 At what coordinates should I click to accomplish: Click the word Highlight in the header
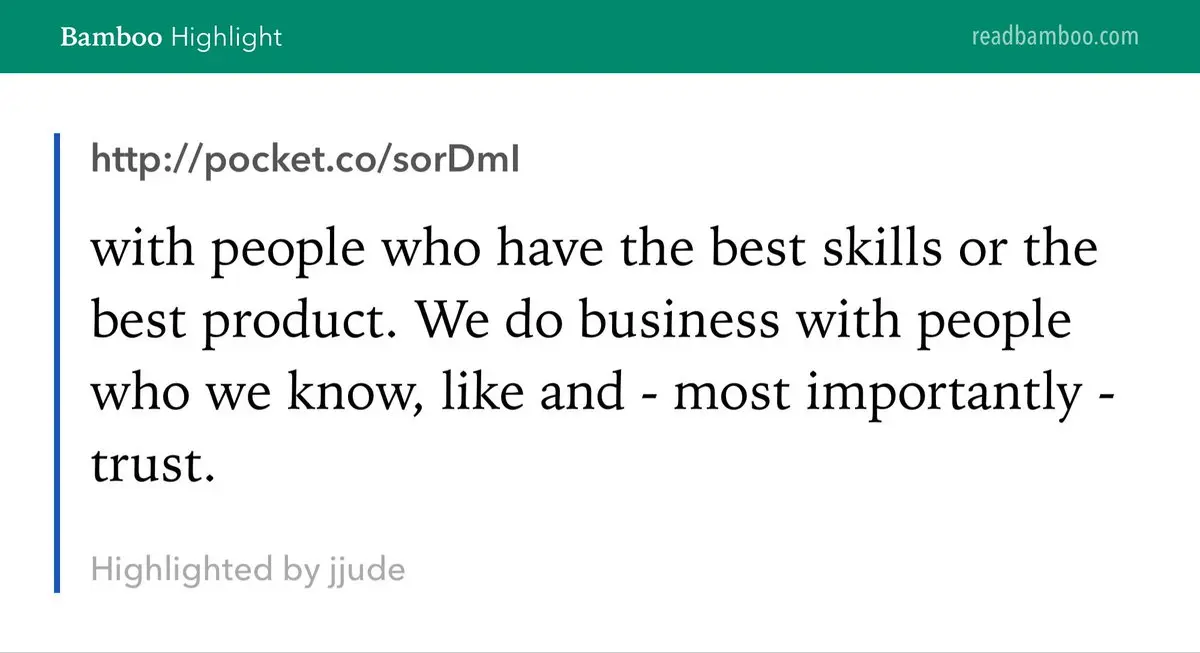click(x=227, y=38)
